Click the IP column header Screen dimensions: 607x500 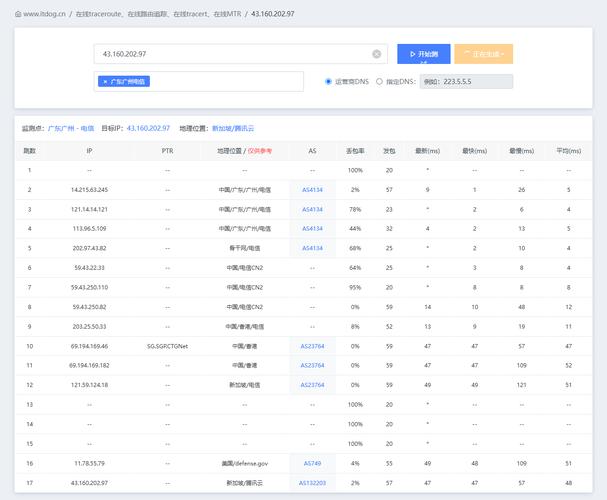coord(89,151)
